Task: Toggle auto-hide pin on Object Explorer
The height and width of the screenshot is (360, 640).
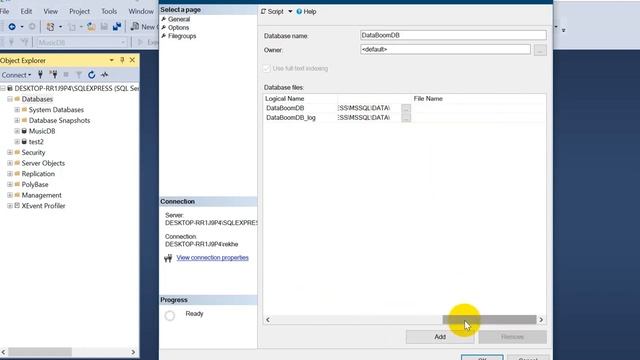Action: point(122,60)
